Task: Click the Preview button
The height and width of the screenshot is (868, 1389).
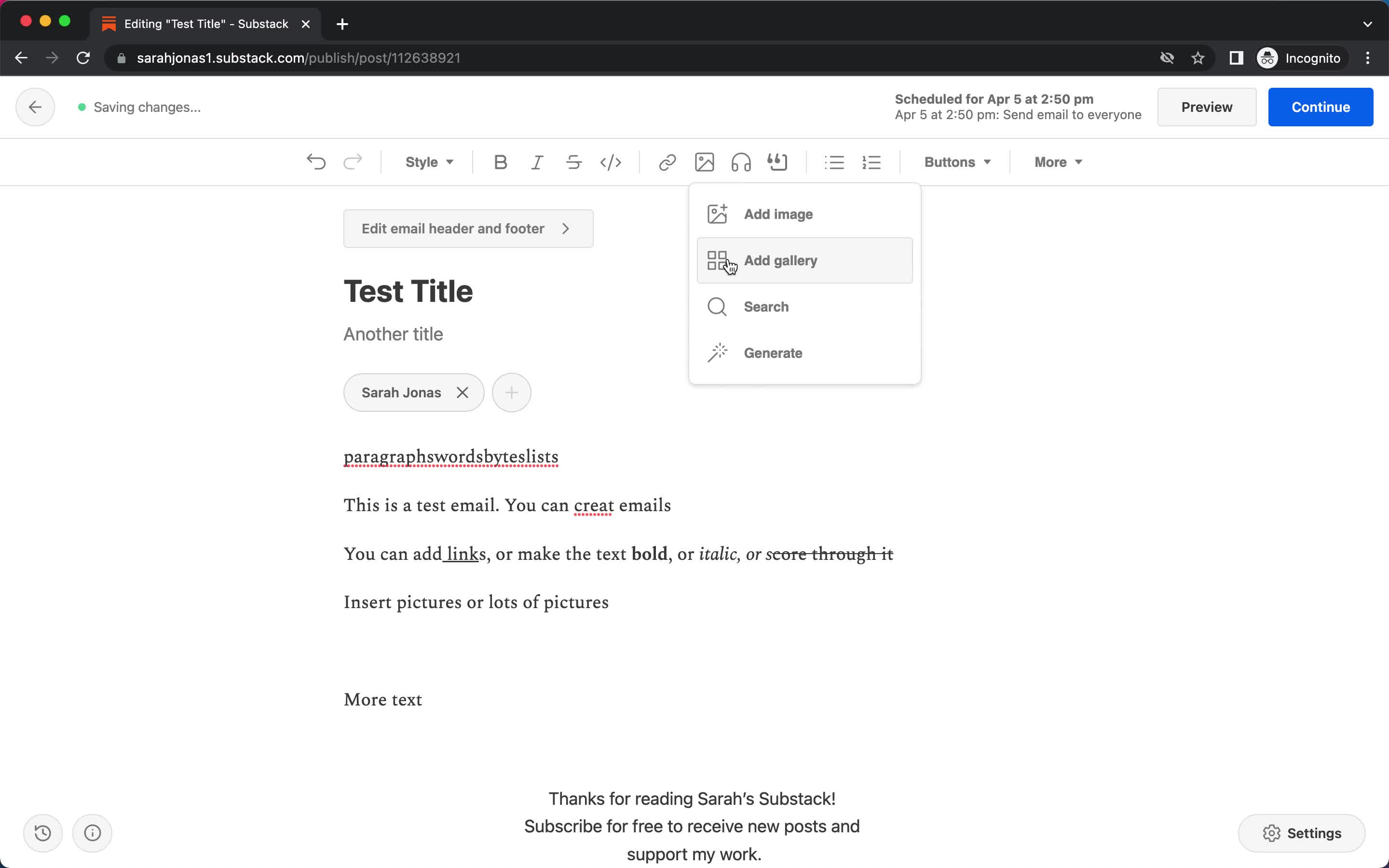Action: (x=1206, y=107)
